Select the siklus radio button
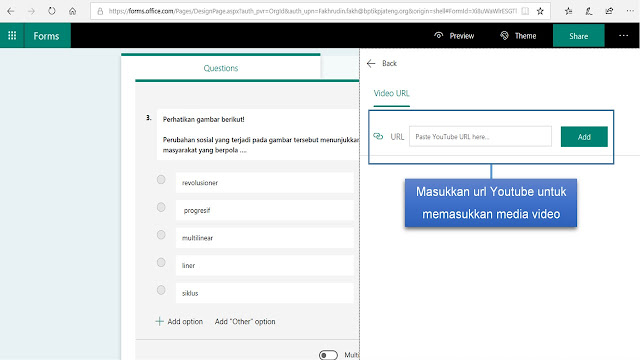 click(x=161, y=290)
